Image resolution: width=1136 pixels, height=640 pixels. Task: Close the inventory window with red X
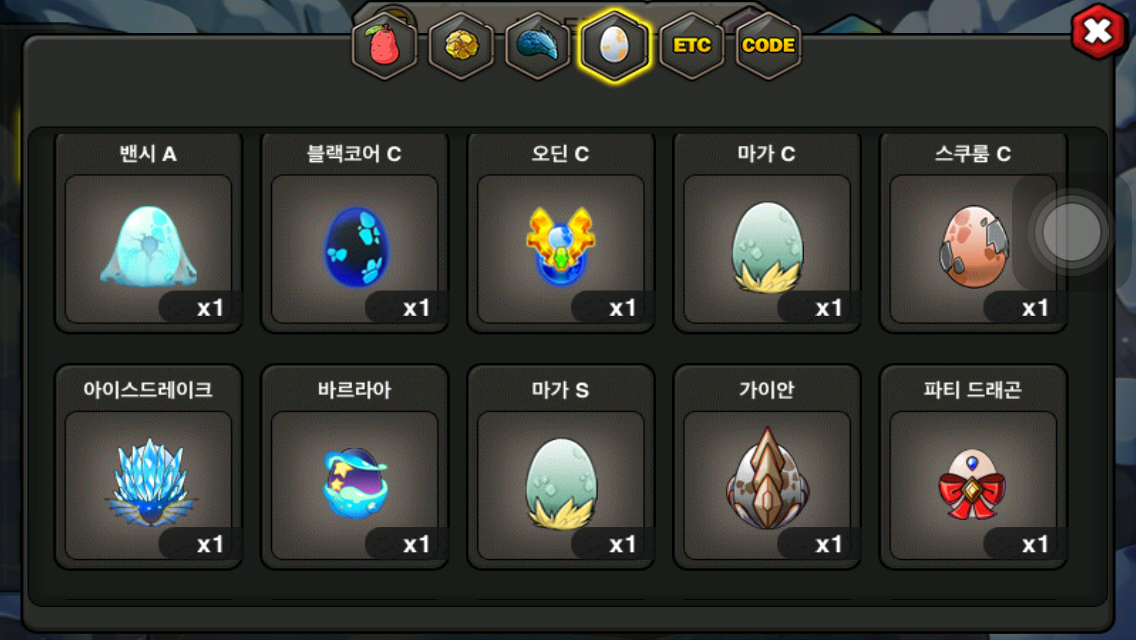(1098, 31)
